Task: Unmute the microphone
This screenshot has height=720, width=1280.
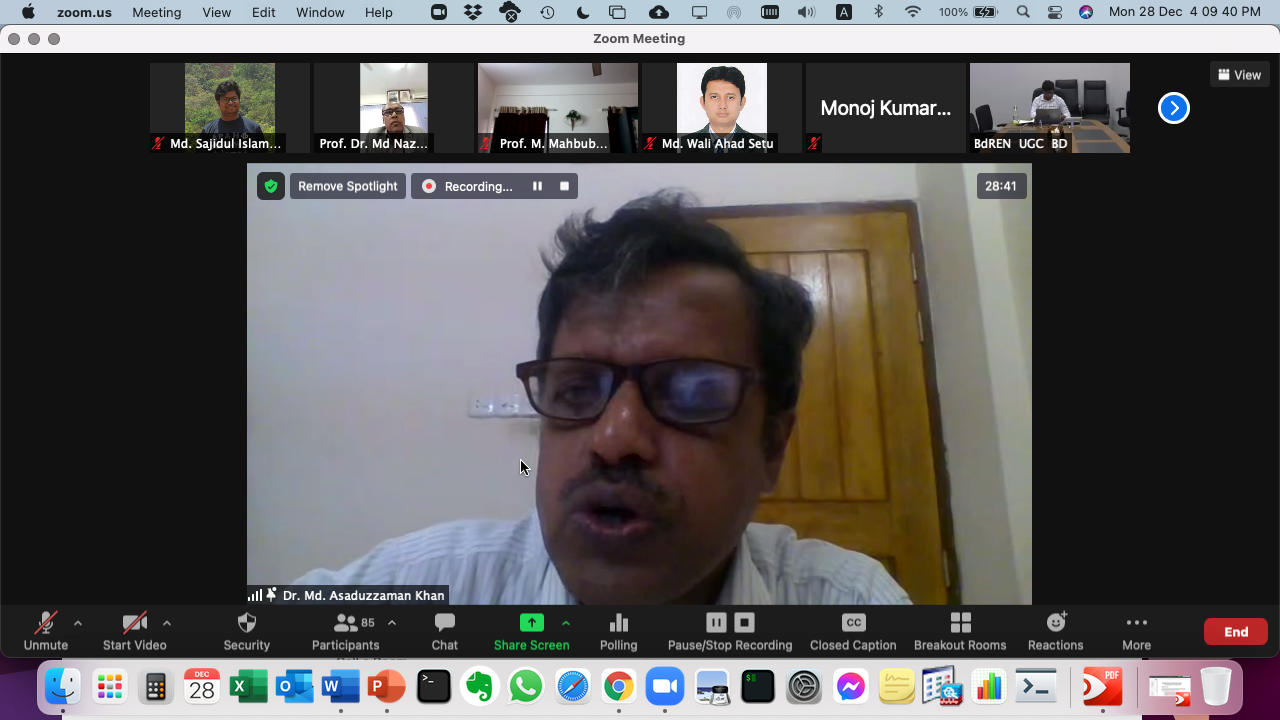Action: (x=45, y=623)
